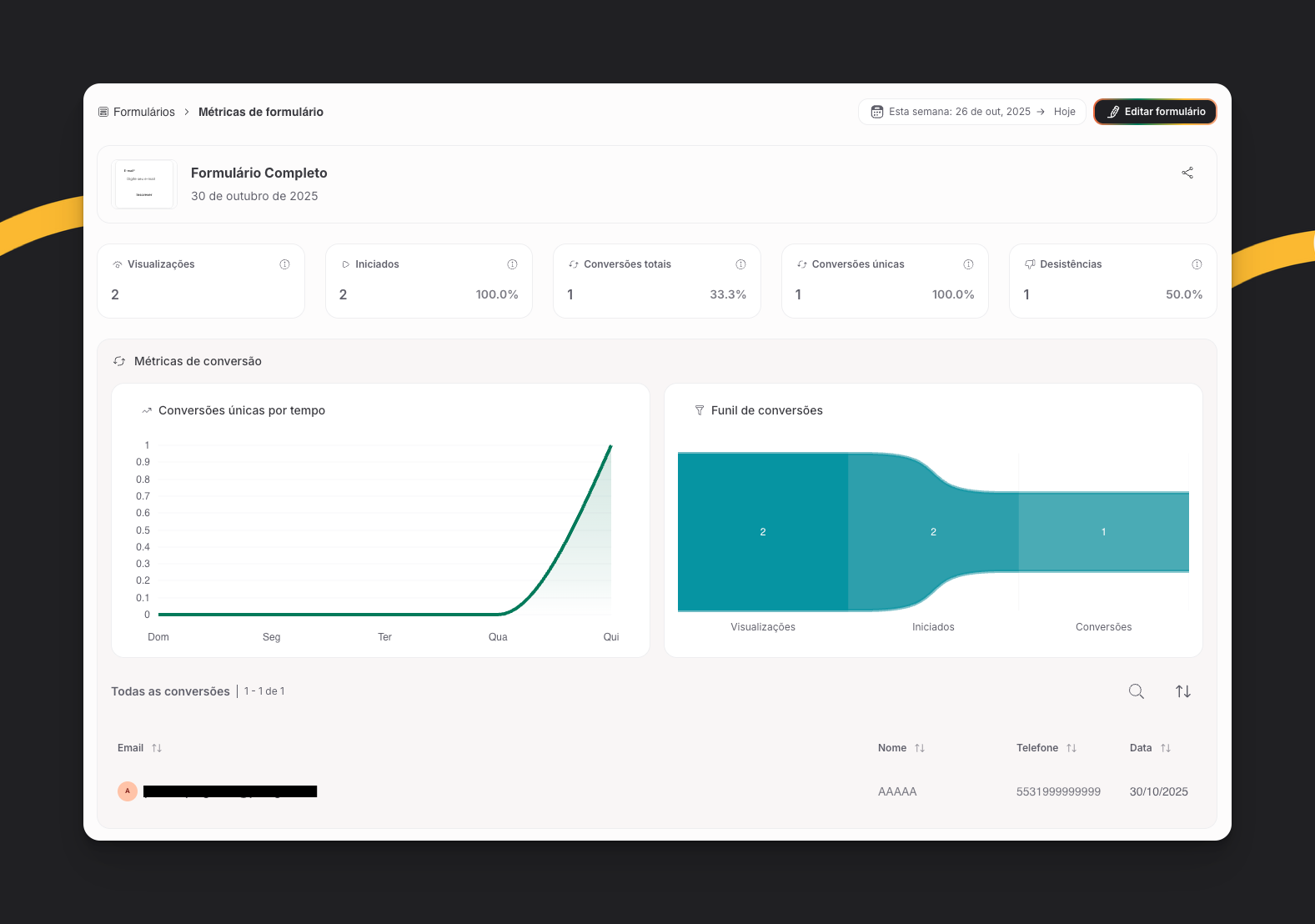Click the sort arrows icon beside search
1315x924 pixels.
1182,691
